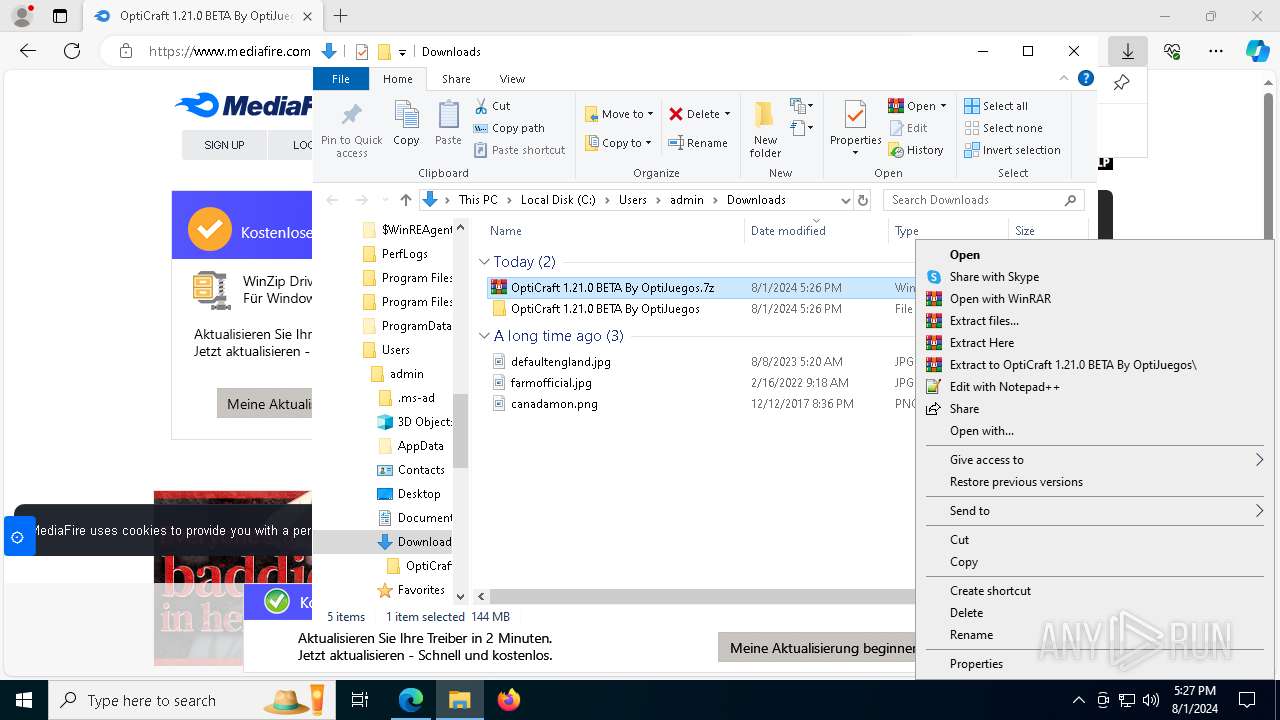
Task: Select OptiCraft 1.21.0 BETA .7z file
Action: pos(612,288)
